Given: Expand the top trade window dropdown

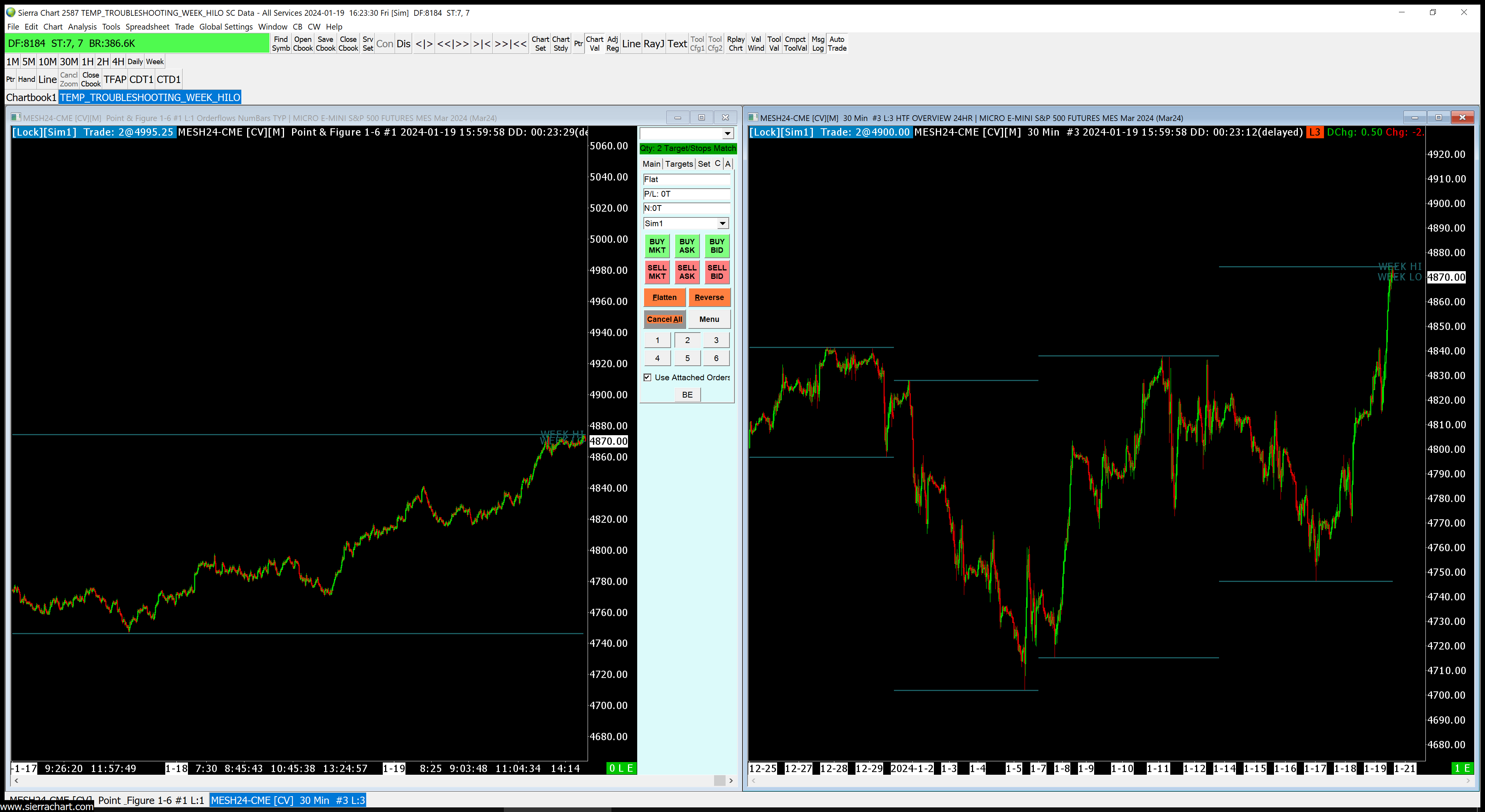Looking at the screenshot, I should click(728, 134).
